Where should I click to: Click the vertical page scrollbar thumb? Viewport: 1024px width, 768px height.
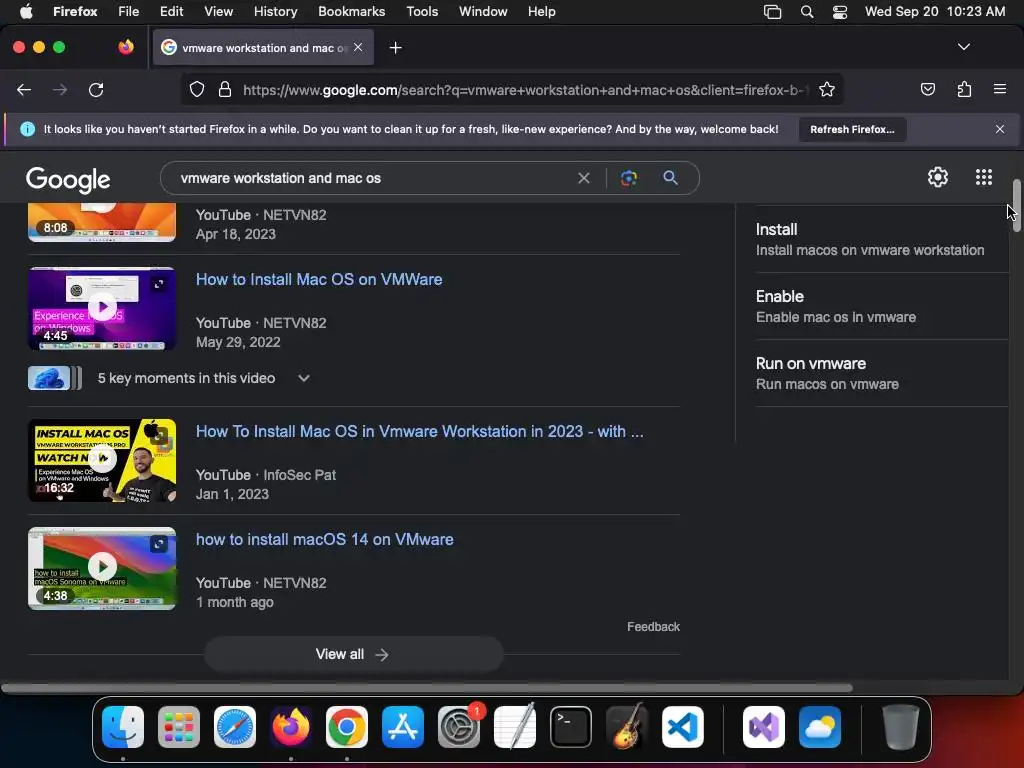(1016, 206)
